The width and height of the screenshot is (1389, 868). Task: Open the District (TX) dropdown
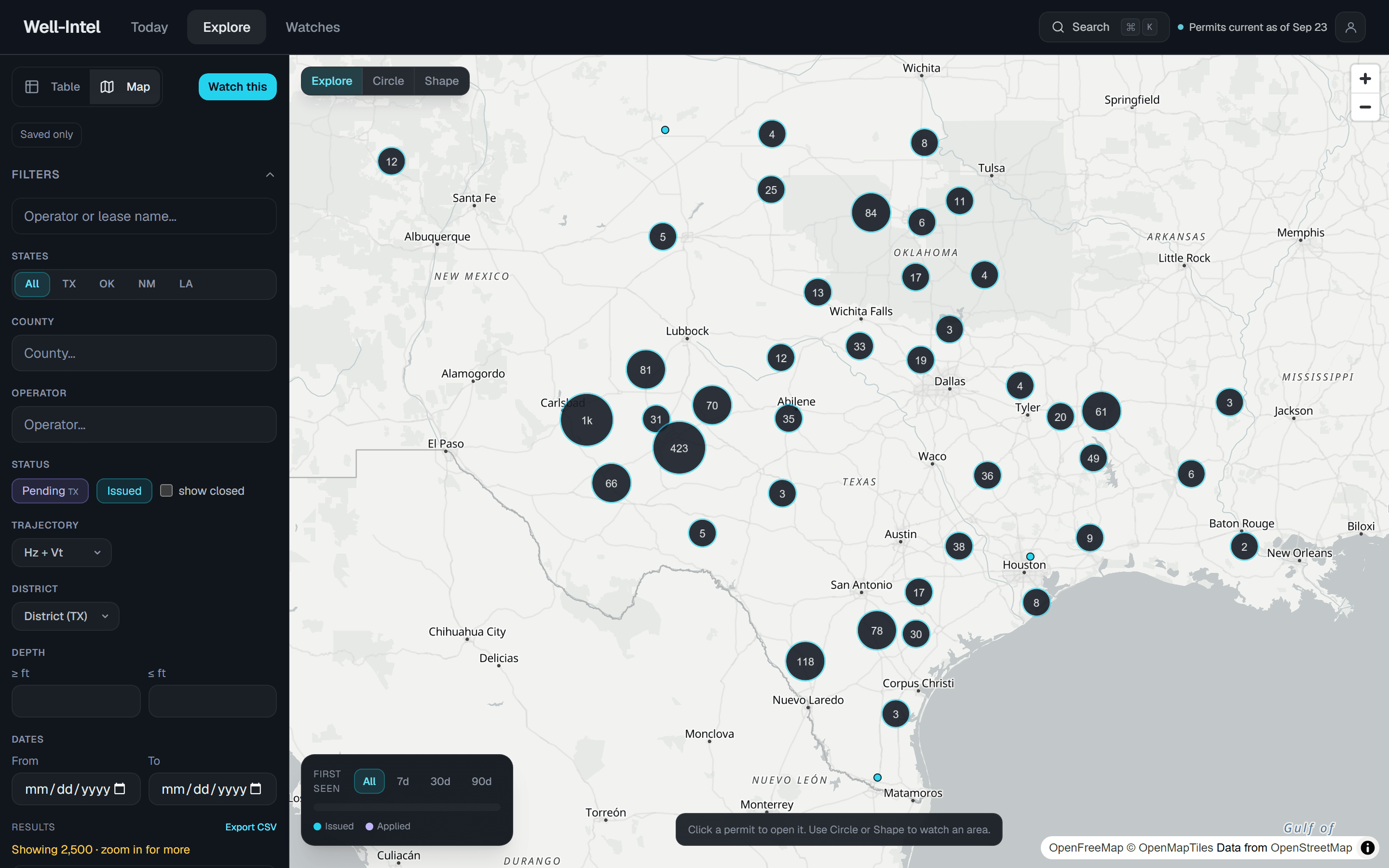click(66, 616)
